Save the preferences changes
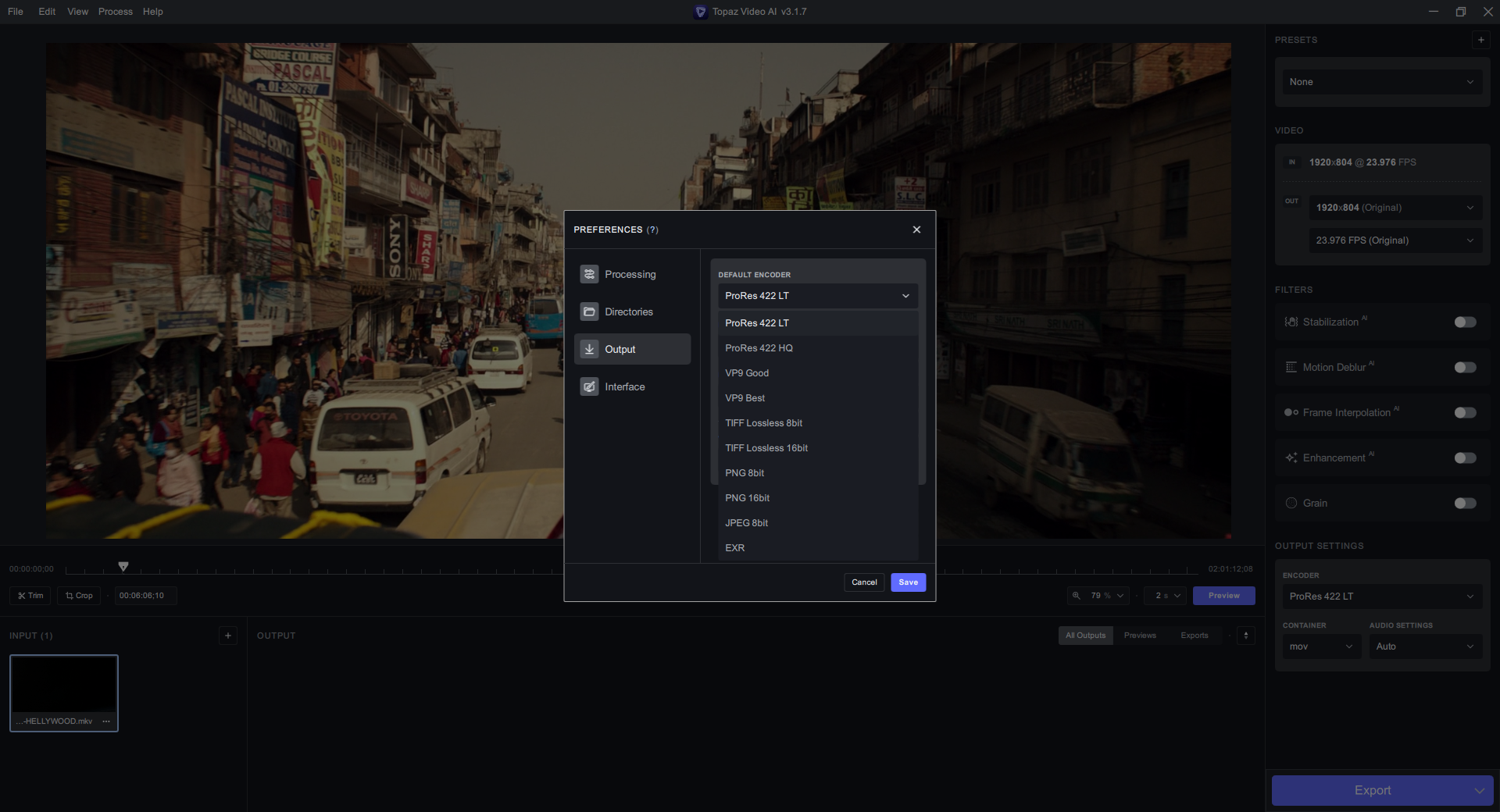Screen dimensions: 1500x812 (x=908, y=582)
